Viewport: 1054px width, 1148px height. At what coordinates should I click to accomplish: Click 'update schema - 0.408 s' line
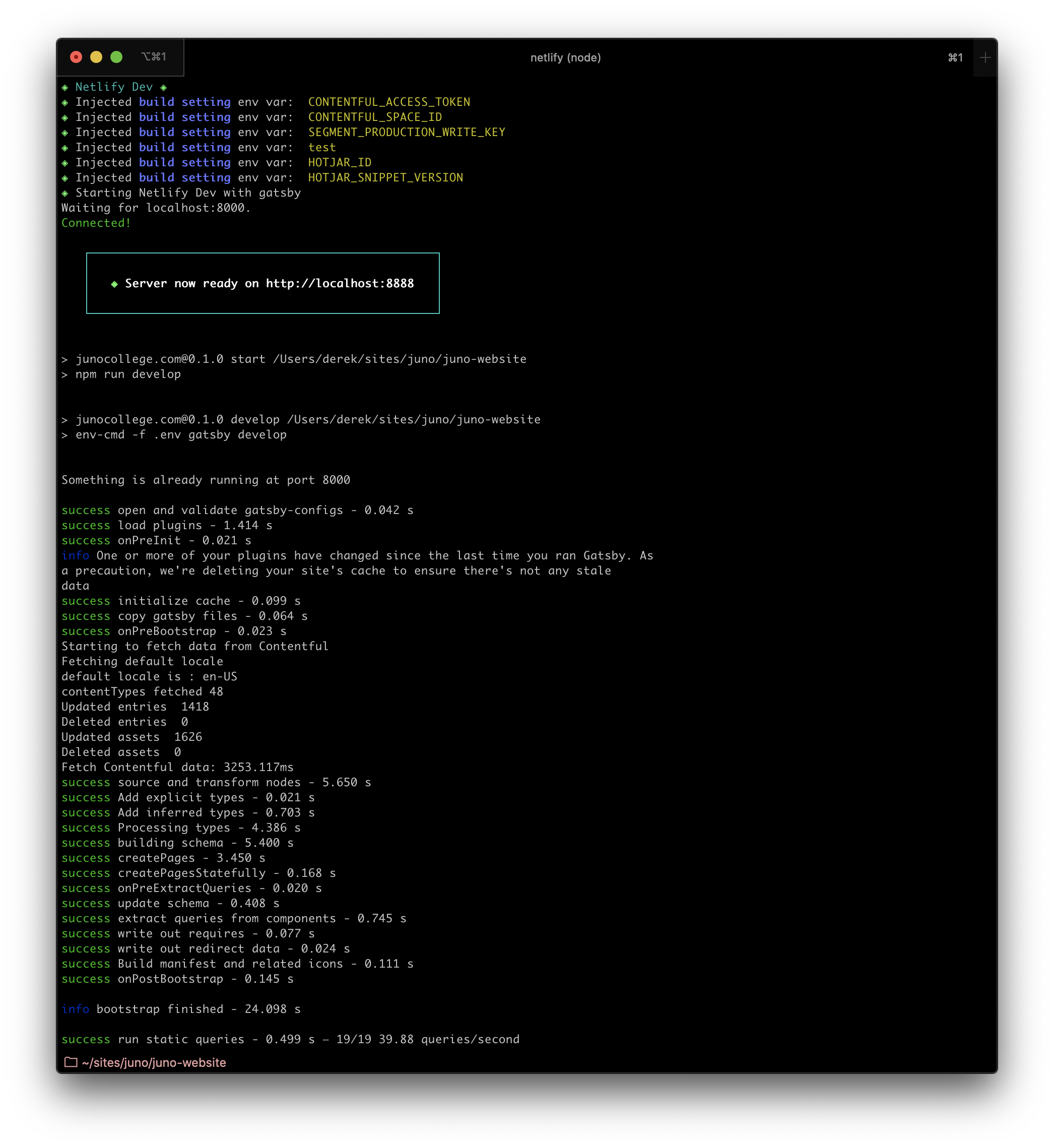coord(170,903)
